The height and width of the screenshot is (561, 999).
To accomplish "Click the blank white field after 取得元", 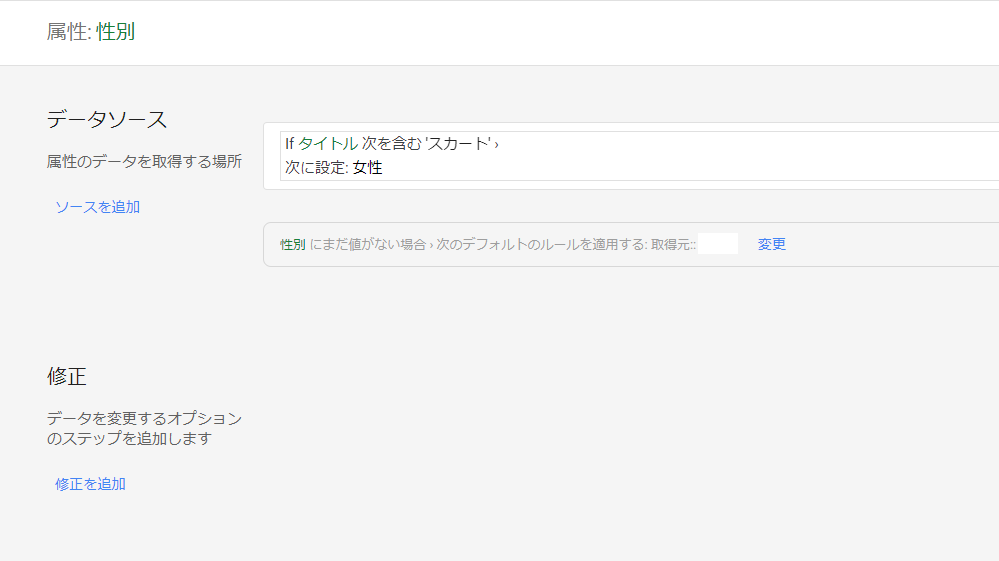I will (x=718, y=244).
